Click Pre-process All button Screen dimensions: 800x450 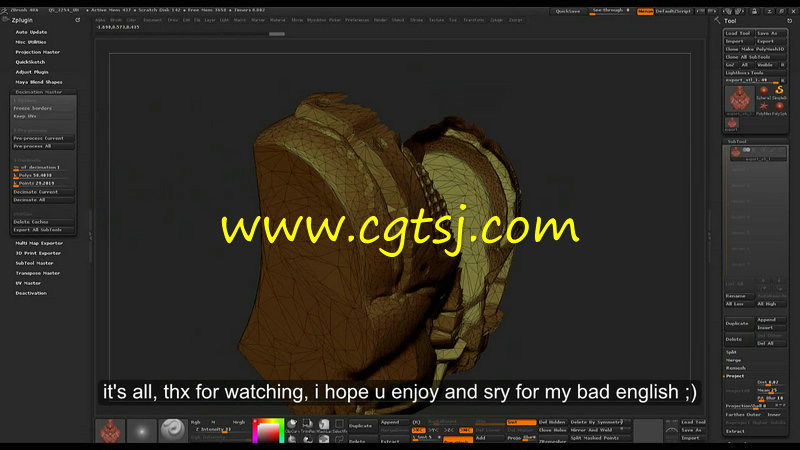click(43, 146)
